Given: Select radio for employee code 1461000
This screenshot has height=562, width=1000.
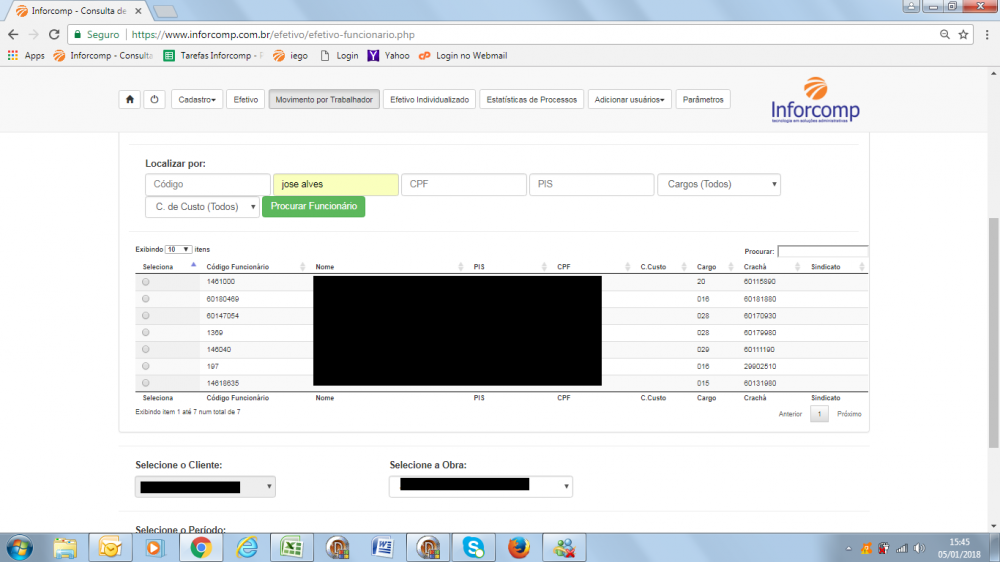Looking at the screenshot, I should click(145, 281).
